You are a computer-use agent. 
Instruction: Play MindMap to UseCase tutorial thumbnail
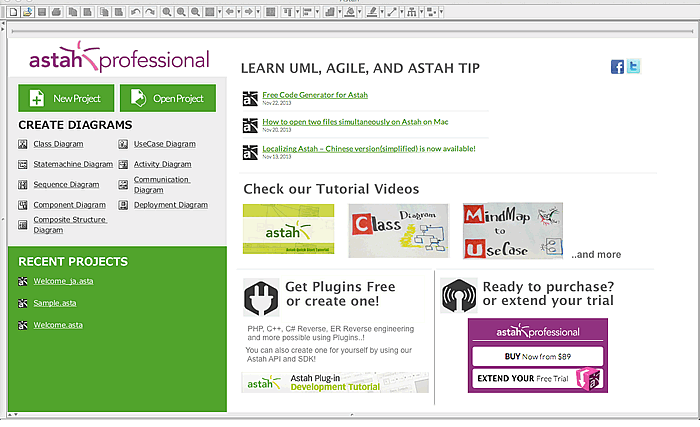pyautogui.click(x=513, y=231)
